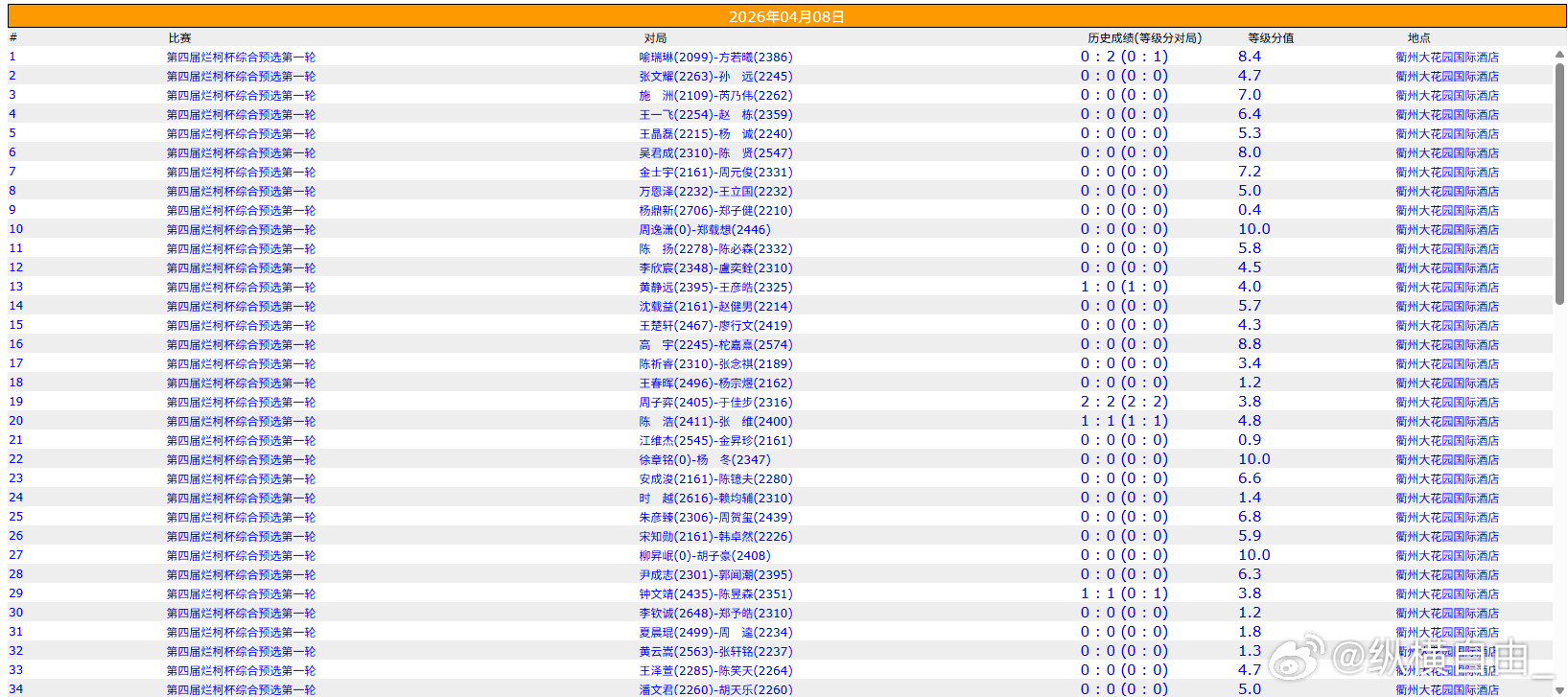Click the 历史成绩(等级分对局) column header
Image resolution: width=1568 pixels, height=697 pixels.
(1144, 38)
